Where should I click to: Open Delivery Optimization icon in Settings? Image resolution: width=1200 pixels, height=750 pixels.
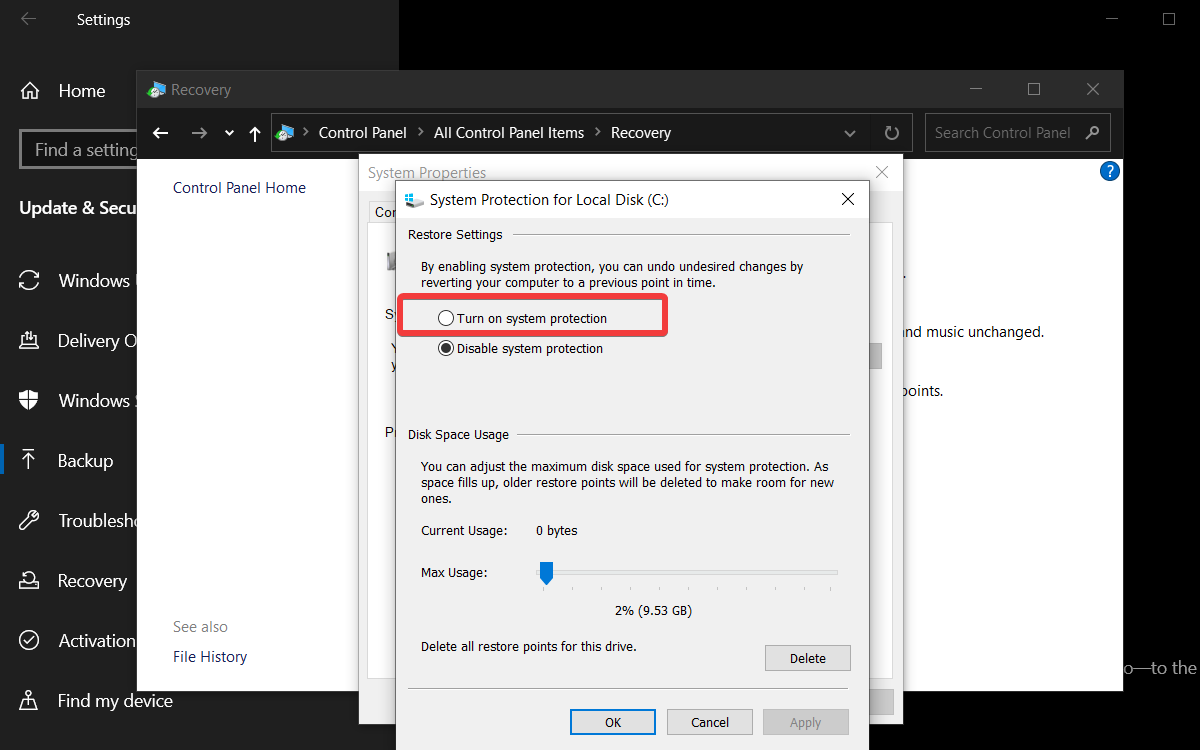[29, 341]
